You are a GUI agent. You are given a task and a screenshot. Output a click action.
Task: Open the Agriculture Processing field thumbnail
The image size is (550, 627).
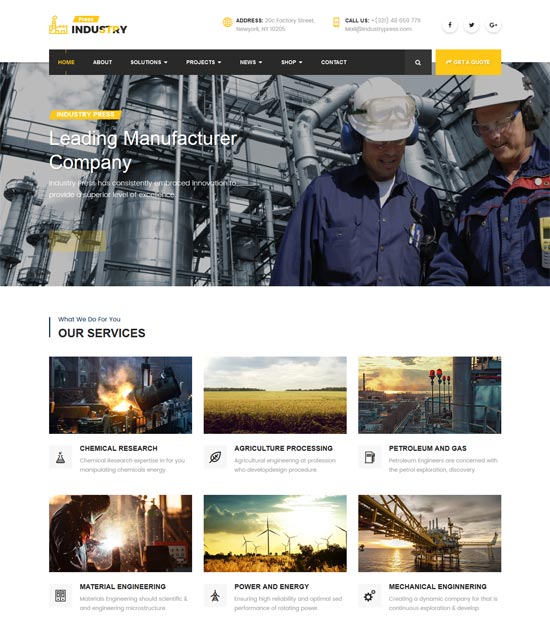pos(275,395)
